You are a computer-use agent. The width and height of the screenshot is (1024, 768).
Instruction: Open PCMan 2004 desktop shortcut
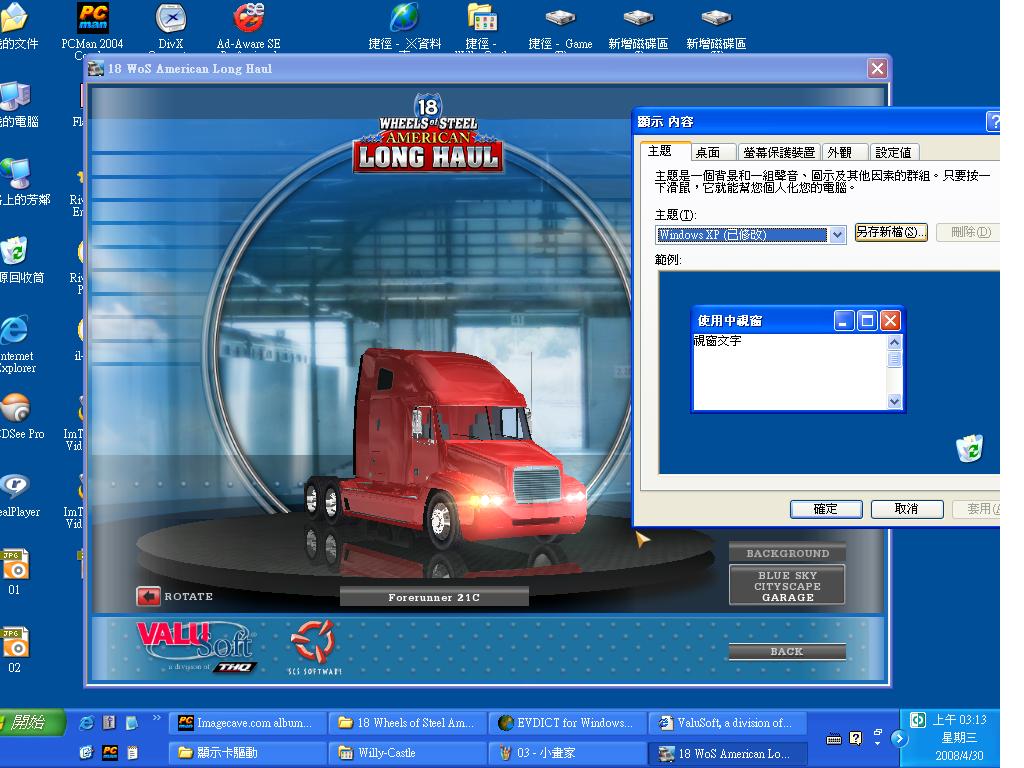tap(92, 18)
